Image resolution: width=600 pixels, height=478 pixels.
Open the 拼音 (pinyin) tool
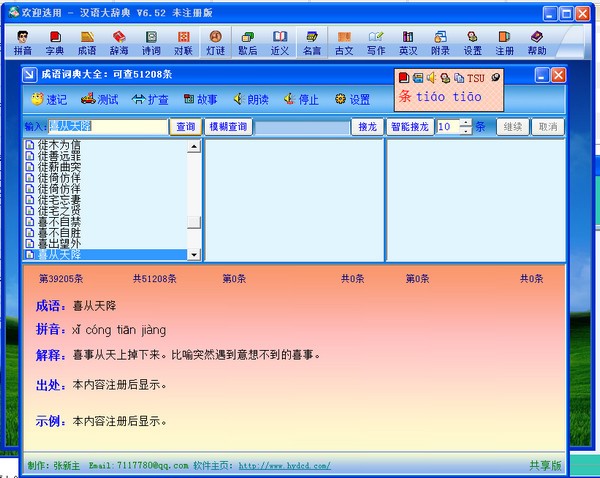[x=23, y=43]
